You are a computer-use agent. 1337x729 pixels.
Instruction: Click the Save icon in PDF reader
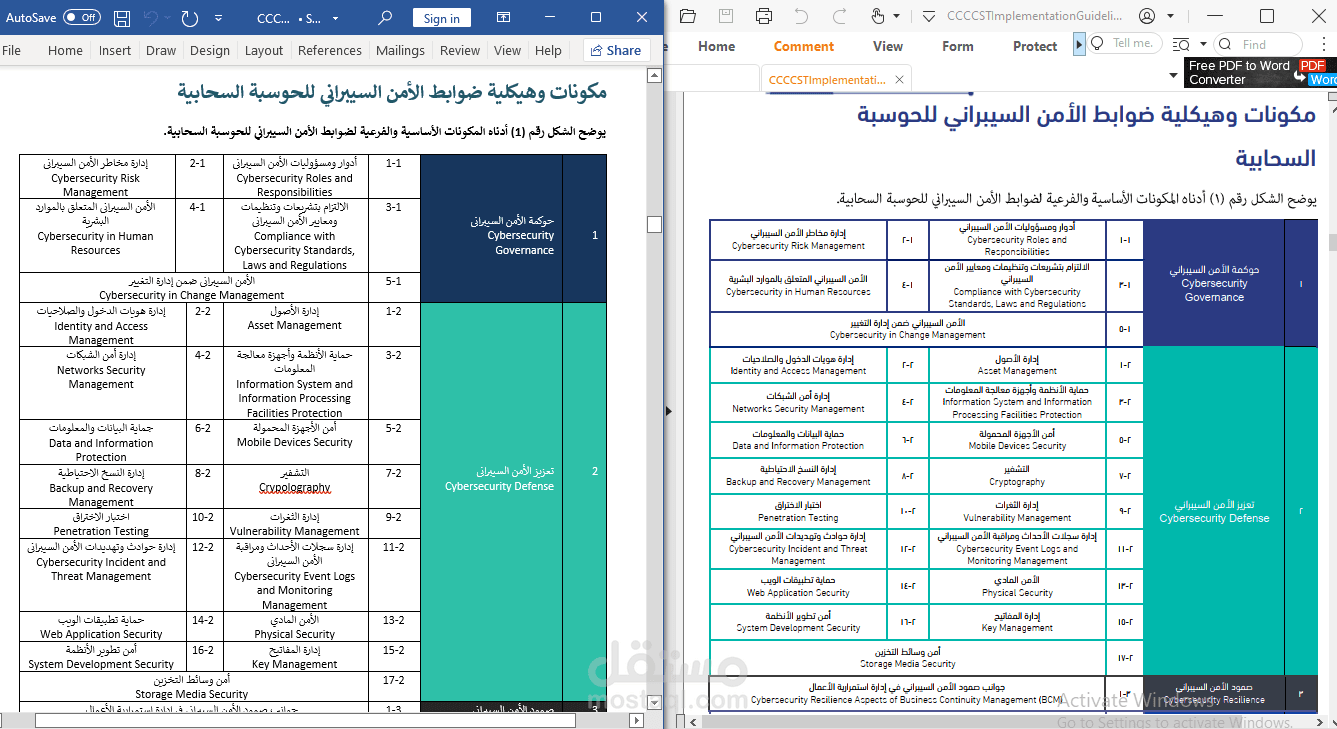point(726,16)
